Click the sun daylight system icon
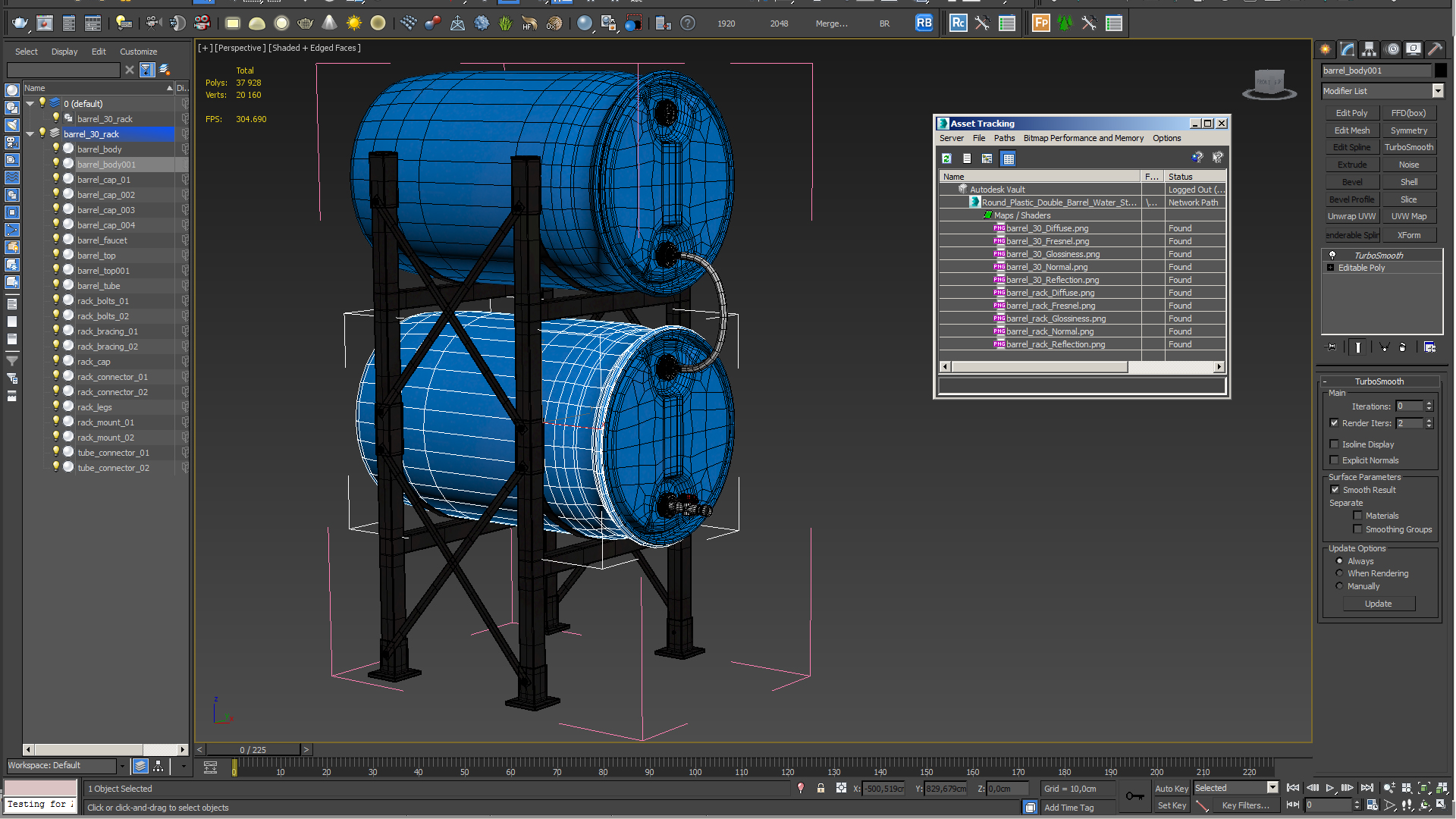This screenshot has height=819, width=1456. click(x=353, y=24)
